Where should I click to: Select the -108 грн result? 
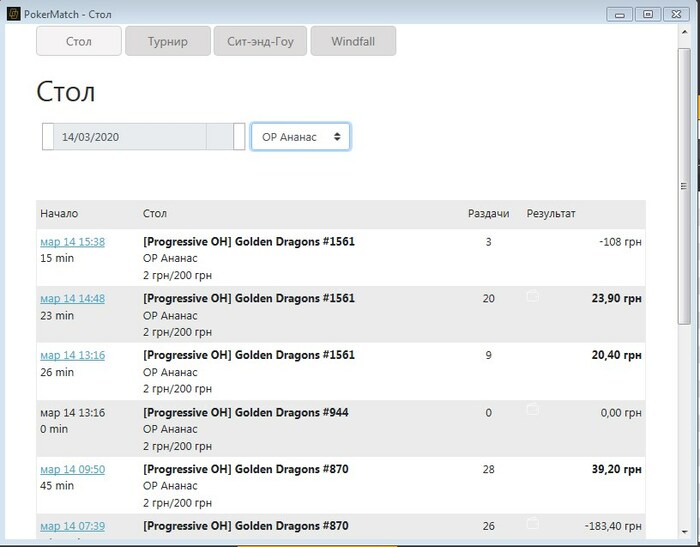[620, 242]
